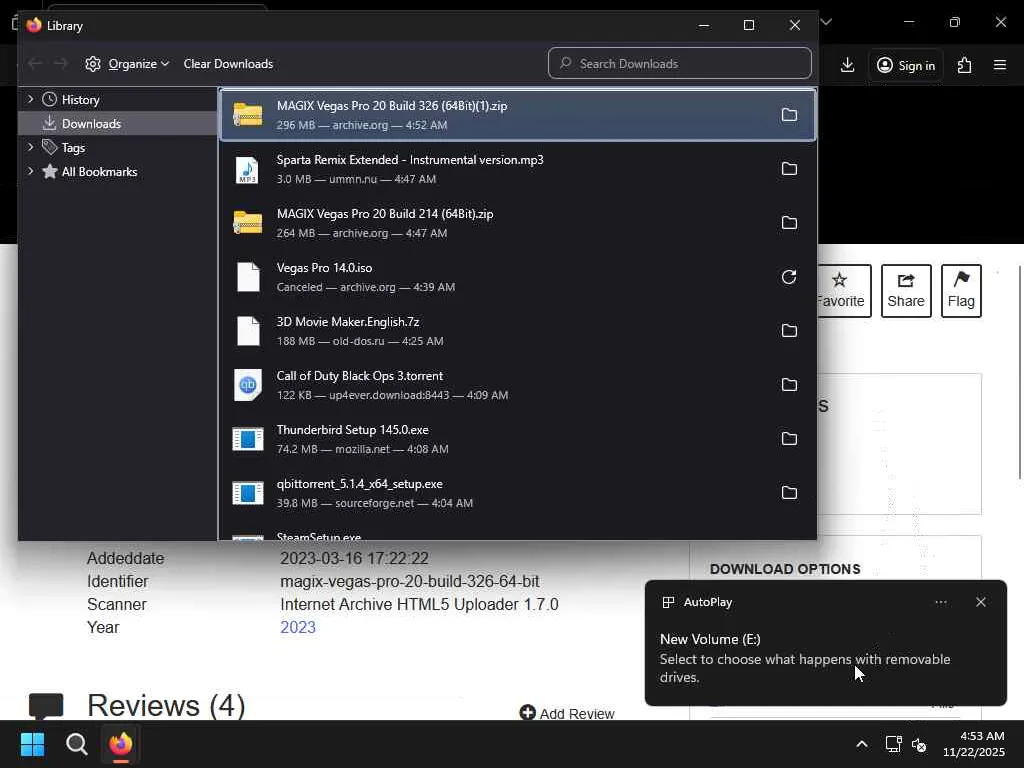
Task: Click the zip file icon of MAGIX Build 326
Action: 248,115
